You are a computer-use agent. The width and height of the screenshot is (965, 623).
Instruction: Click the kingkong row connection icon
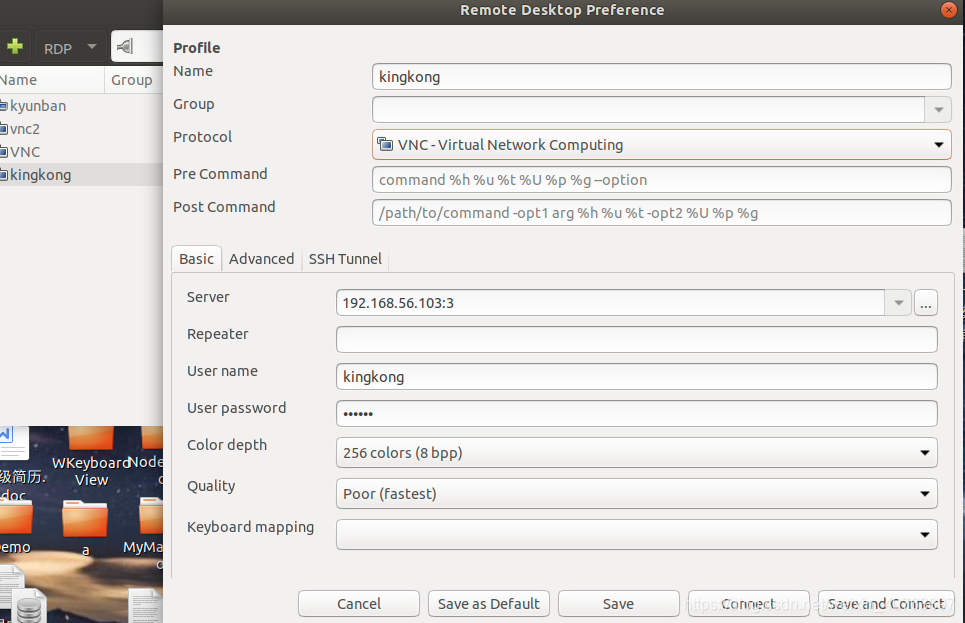4,175
